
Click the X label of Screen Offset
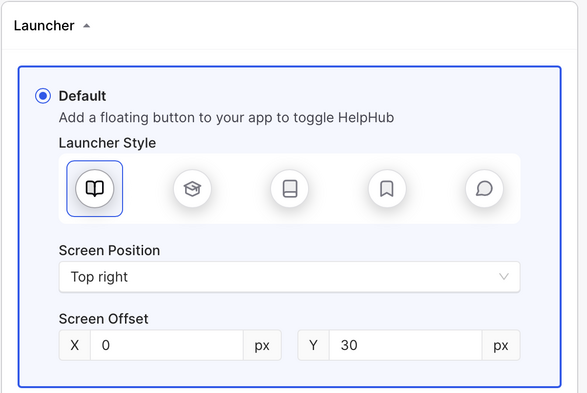[x=75, y=345]
